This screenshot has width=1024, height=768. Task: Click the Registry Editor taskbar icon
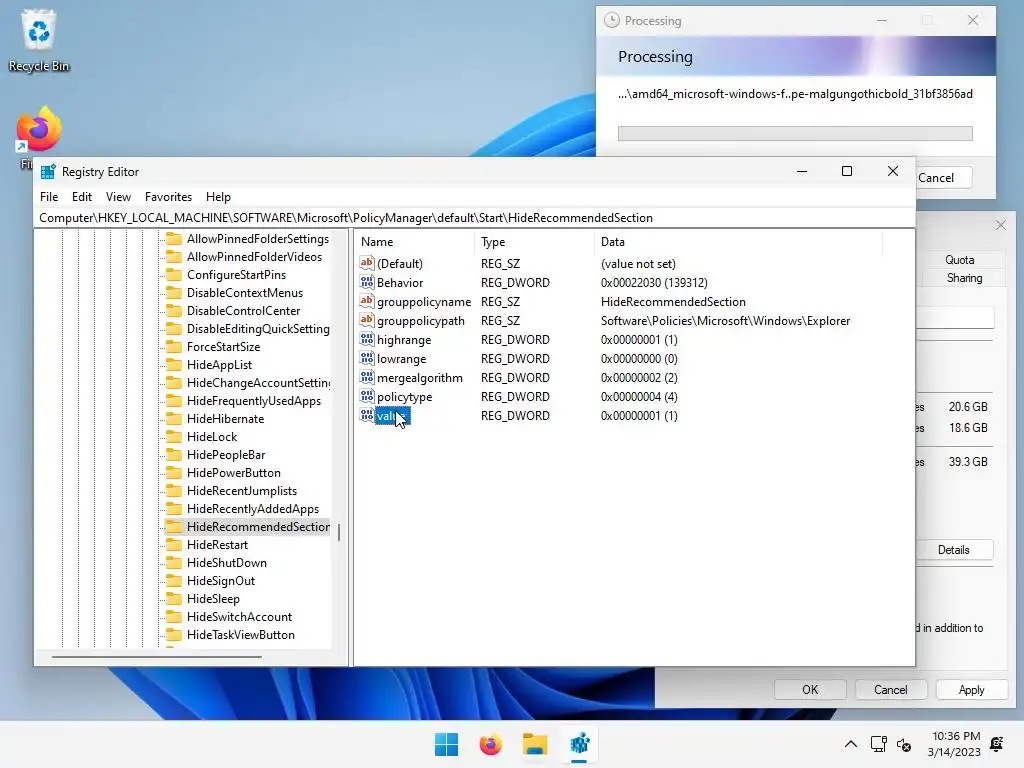pyautogui.click(x=579, y=744)
